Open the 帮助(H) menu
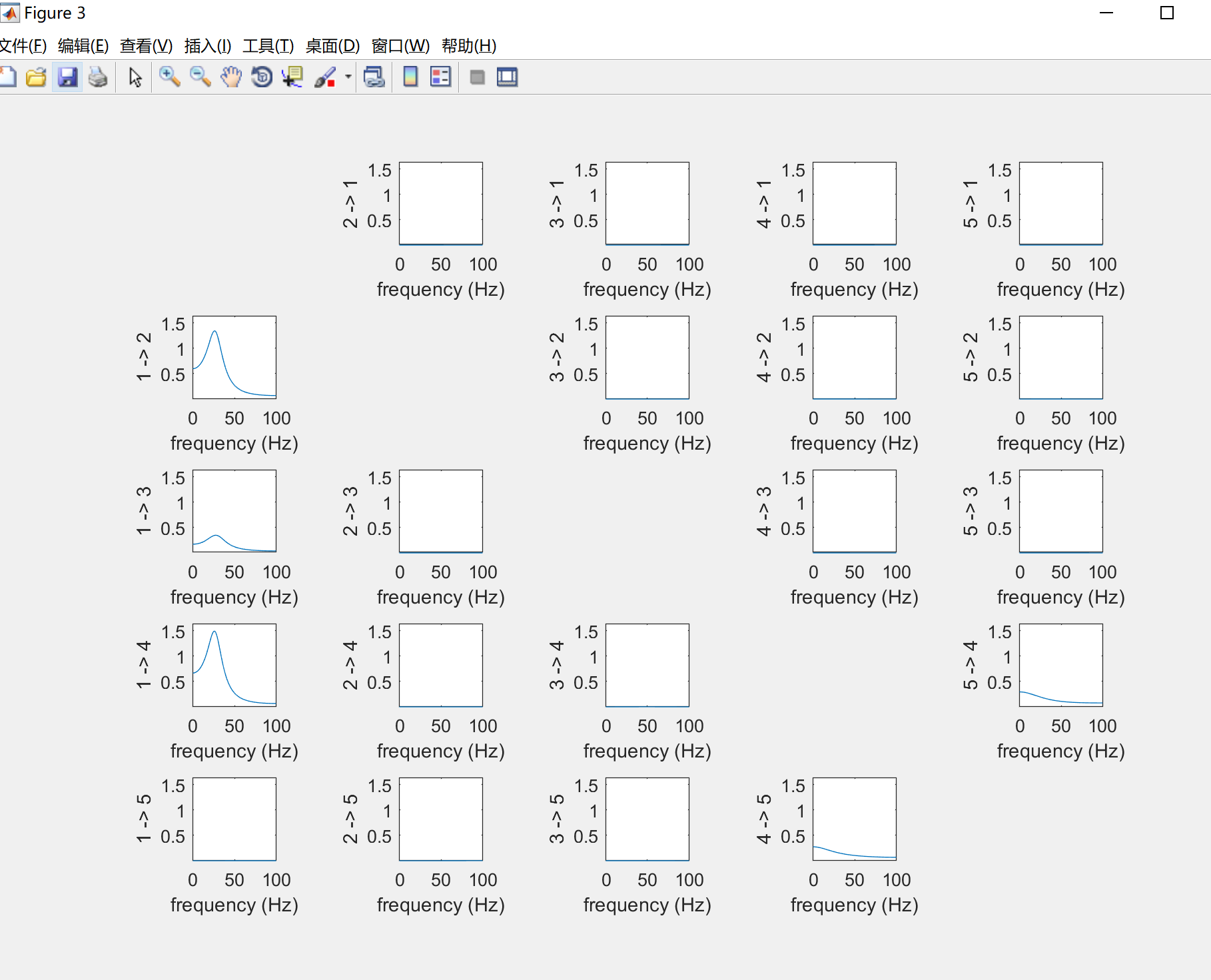Screen dimensions: 1211x980 468,47
